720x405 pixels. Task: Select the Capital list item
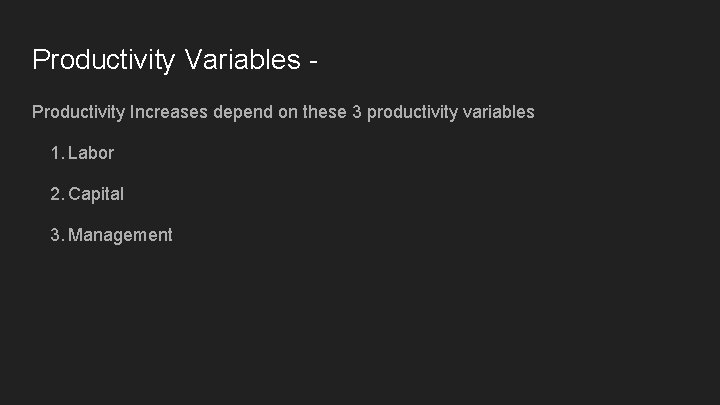[96, 194]
